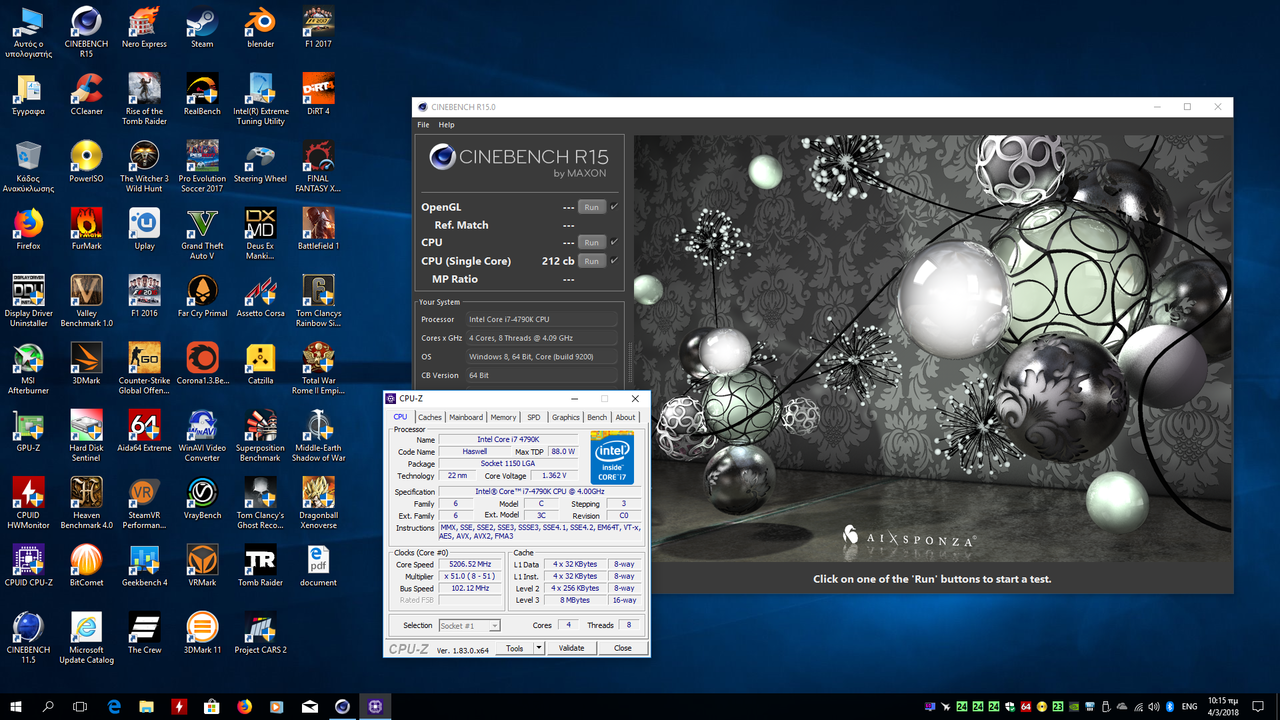
Task: Select the RealBench desktop icon
Action: [202, 94]
